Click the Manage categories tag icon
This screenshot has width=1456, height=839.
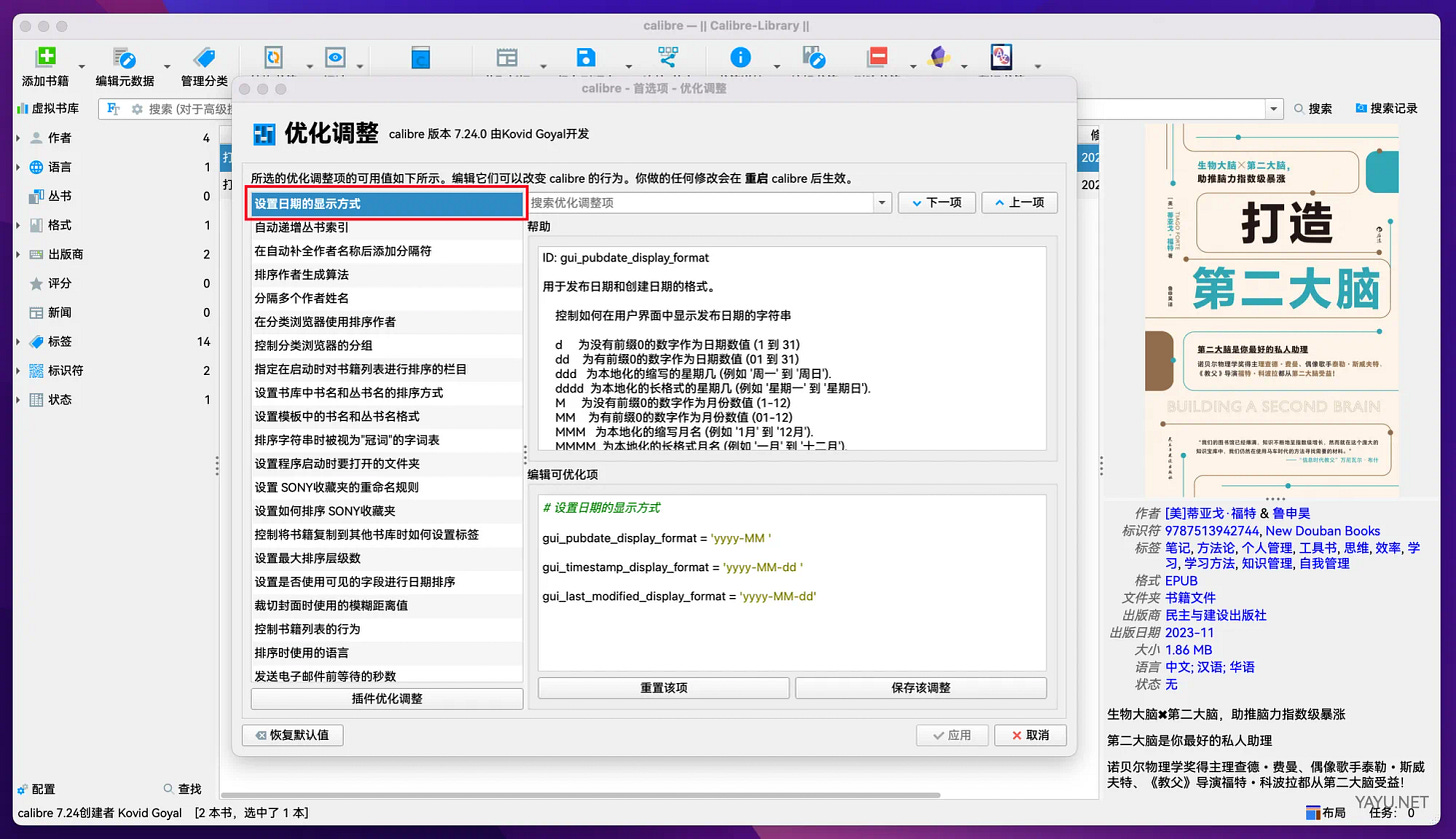click(x=204, y=58)
